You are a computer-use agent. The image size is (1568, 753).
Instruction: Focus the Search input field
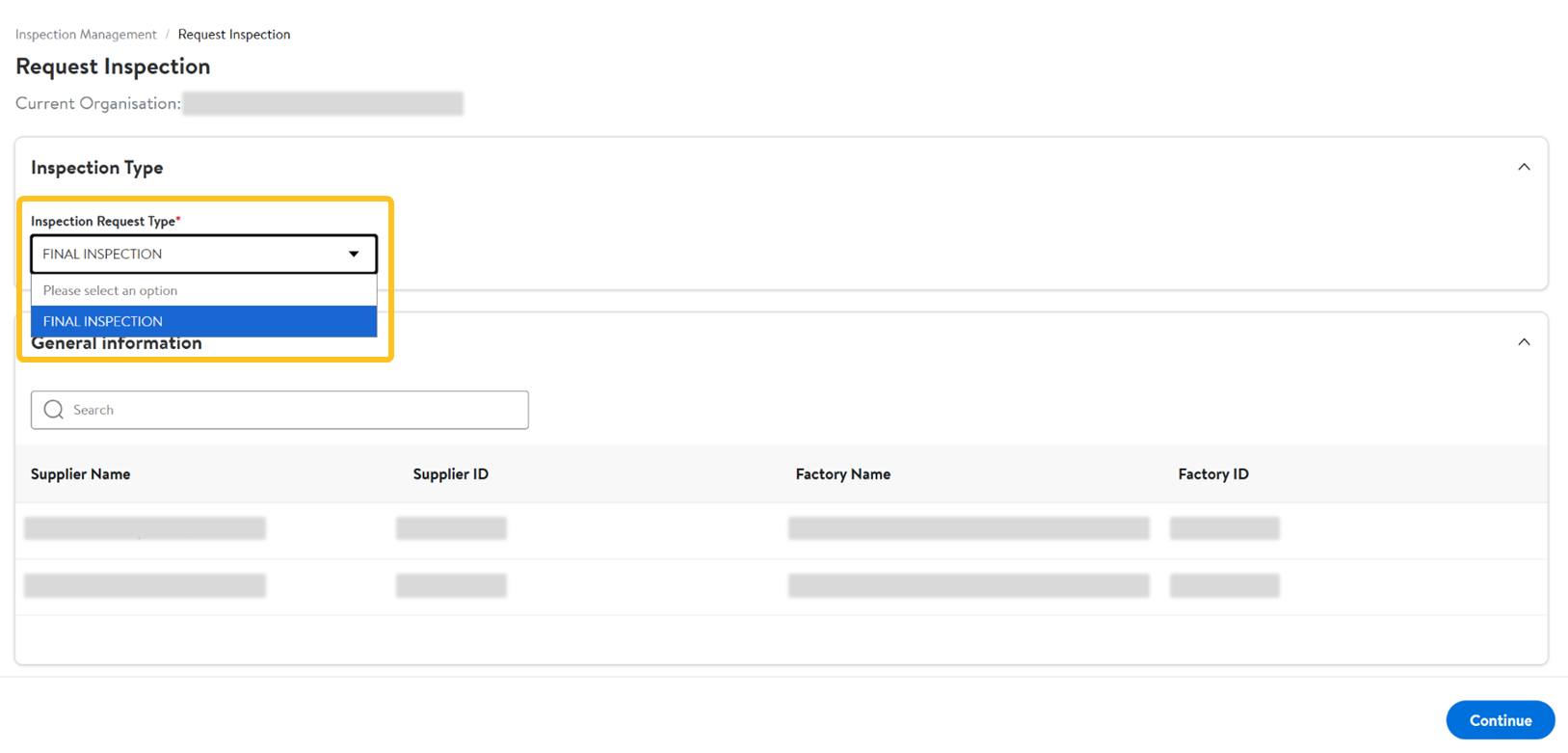(x=289, y=410)
